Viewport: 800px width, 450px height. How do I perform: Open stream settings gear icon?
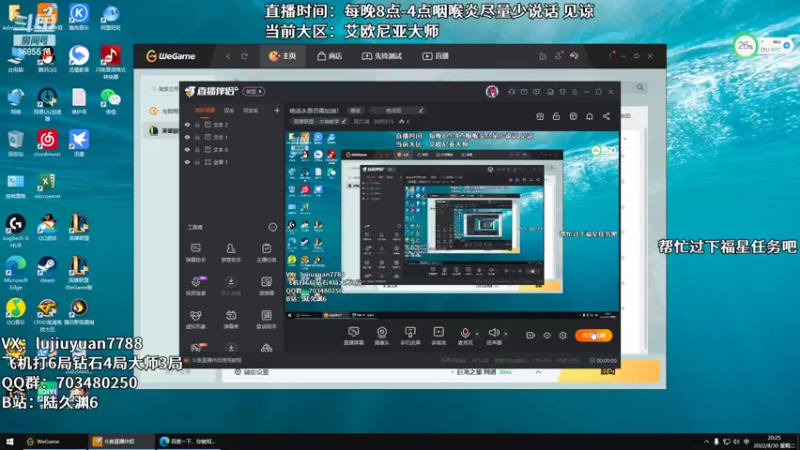pyautogui.click(x=563, y=335)
